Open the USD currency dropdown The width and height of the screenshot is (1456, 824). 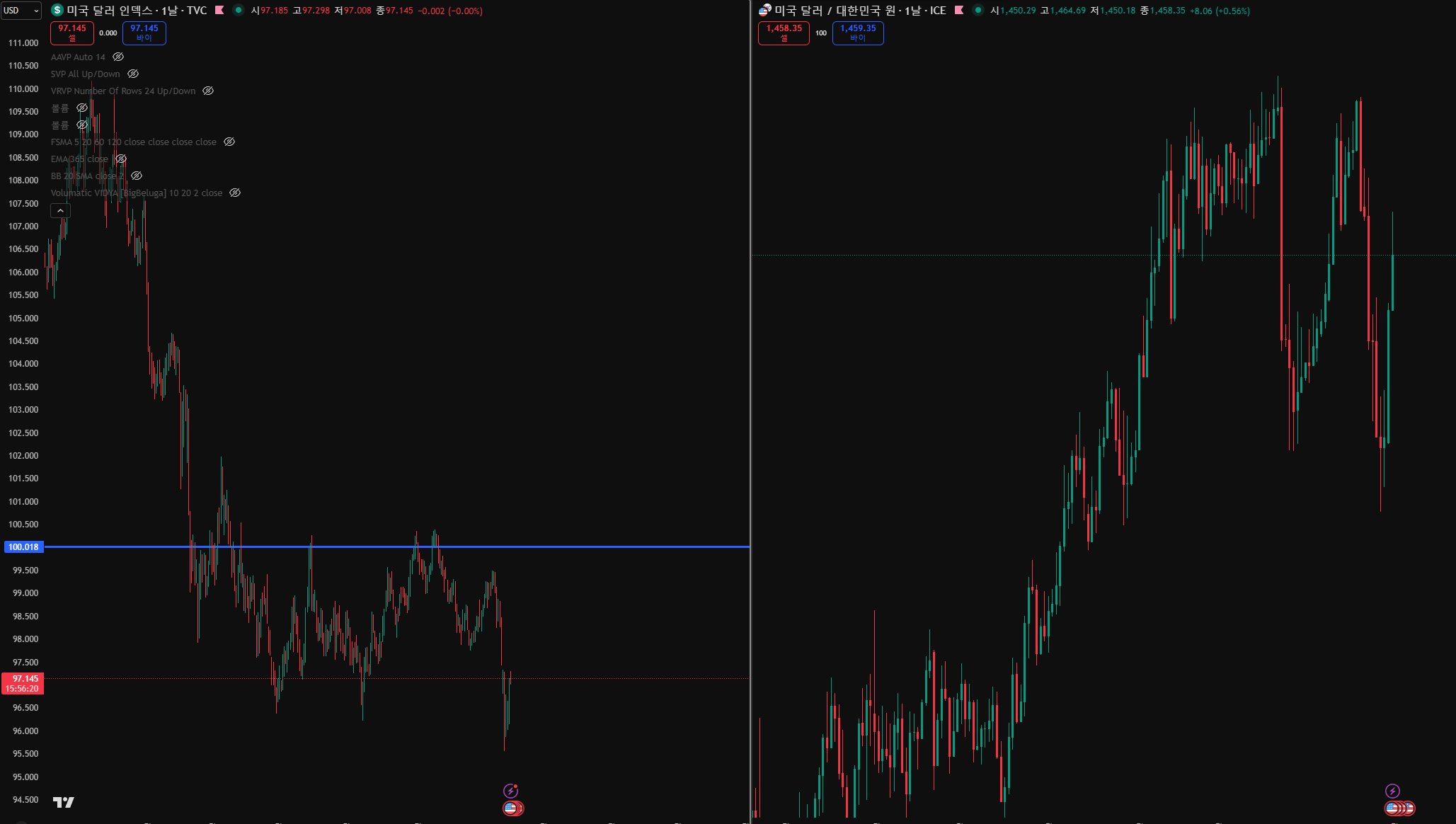click(21, 10)
